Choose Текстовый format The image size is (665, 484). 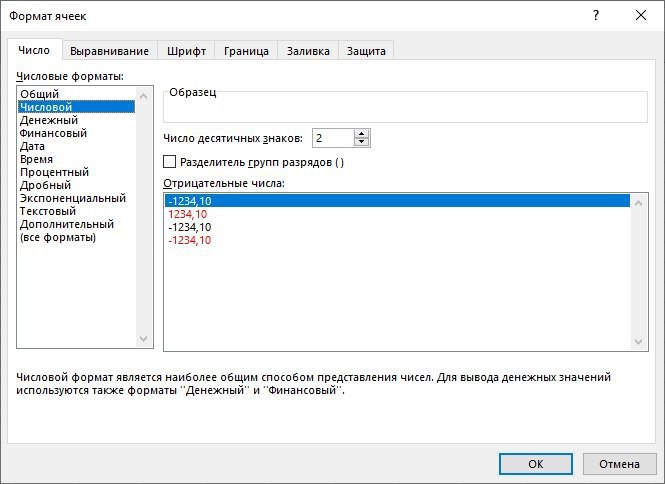pyautogui.click(x=76, y=211)
